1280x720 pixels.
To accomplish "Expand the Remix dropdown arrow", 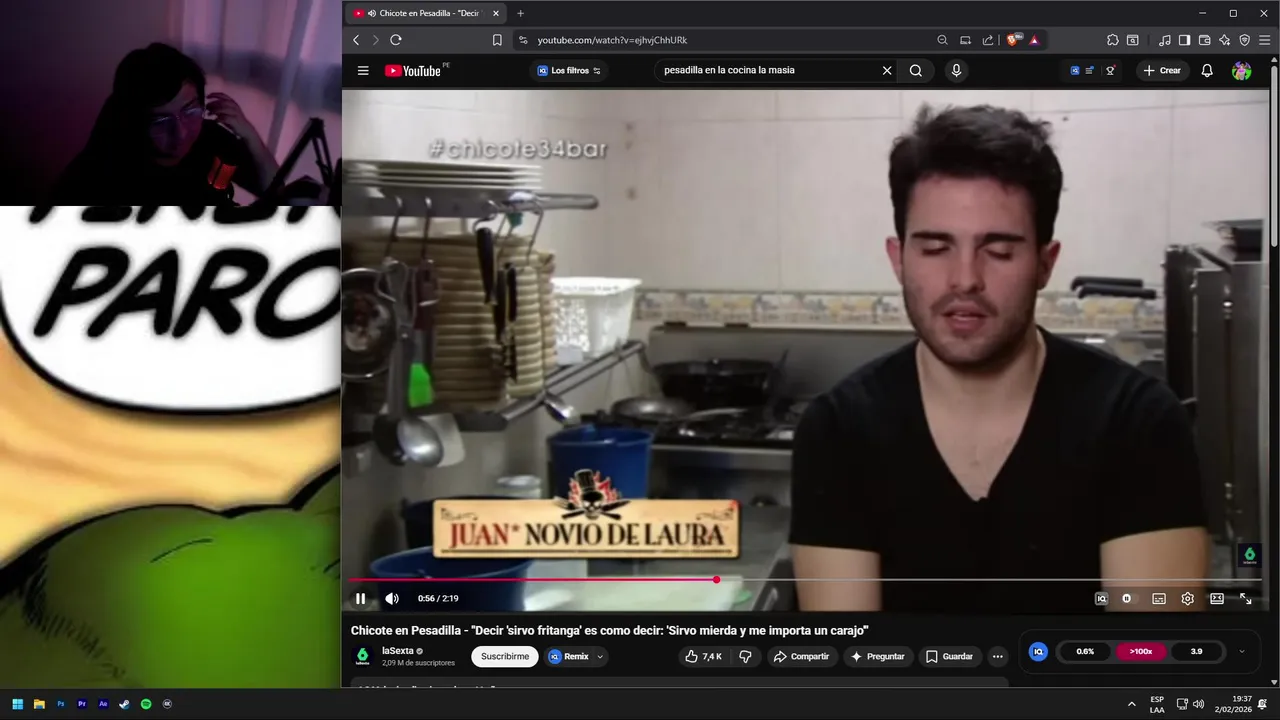I will [x=600, y=657].
